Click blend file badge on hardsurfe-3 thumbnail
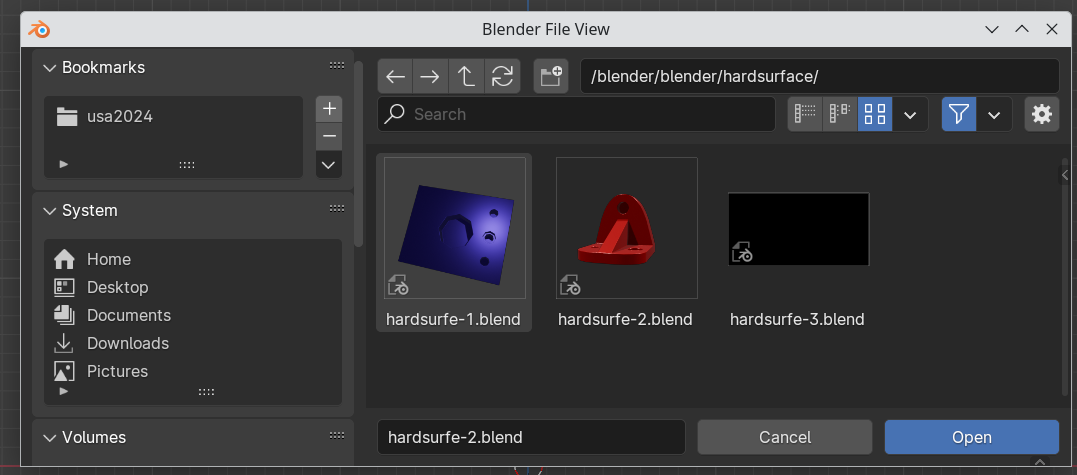Screen dimensions: 1077x475 742,252
